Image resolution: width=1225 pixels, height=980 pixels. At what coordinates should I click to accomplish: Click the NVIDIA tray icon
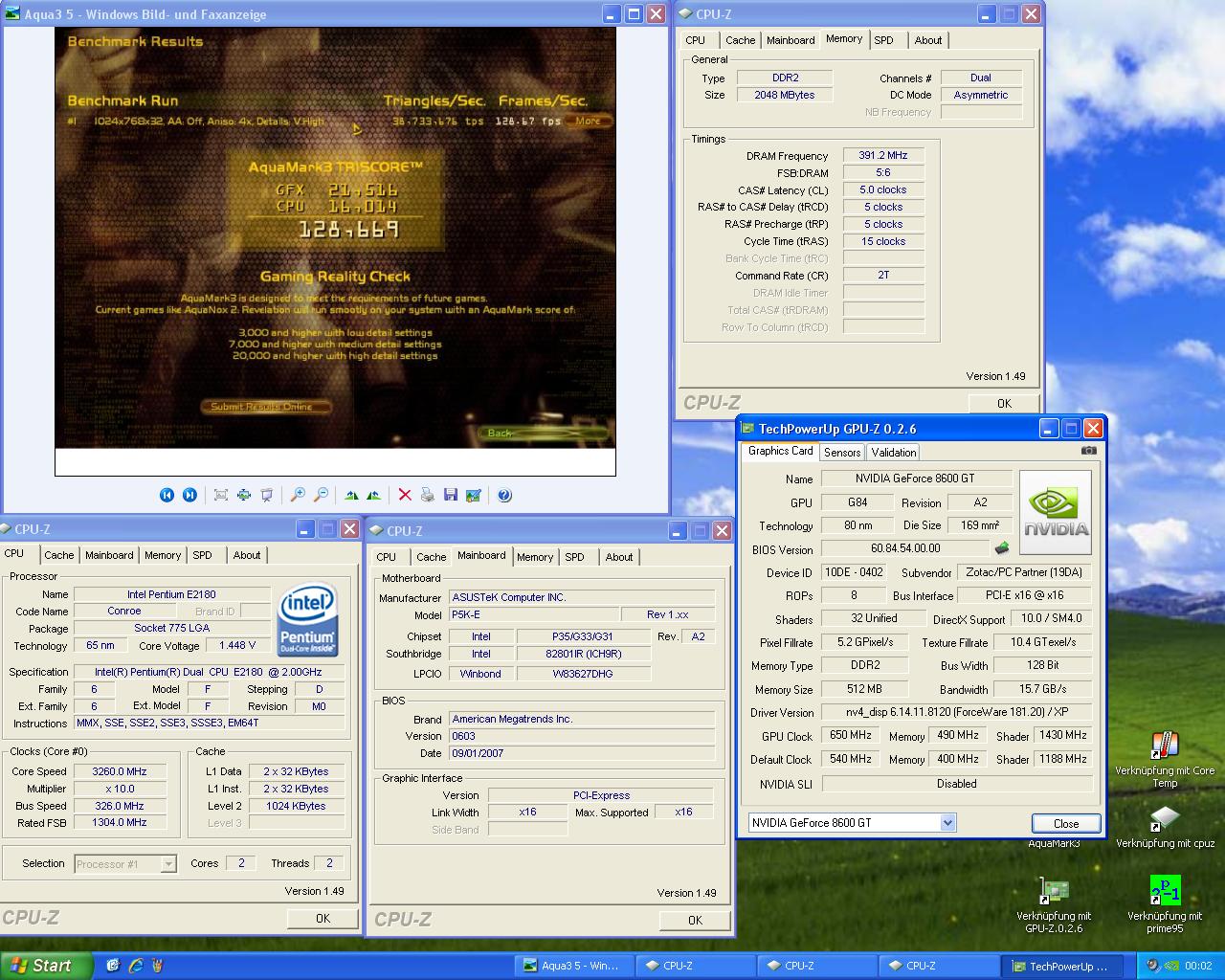(1173, 966)
